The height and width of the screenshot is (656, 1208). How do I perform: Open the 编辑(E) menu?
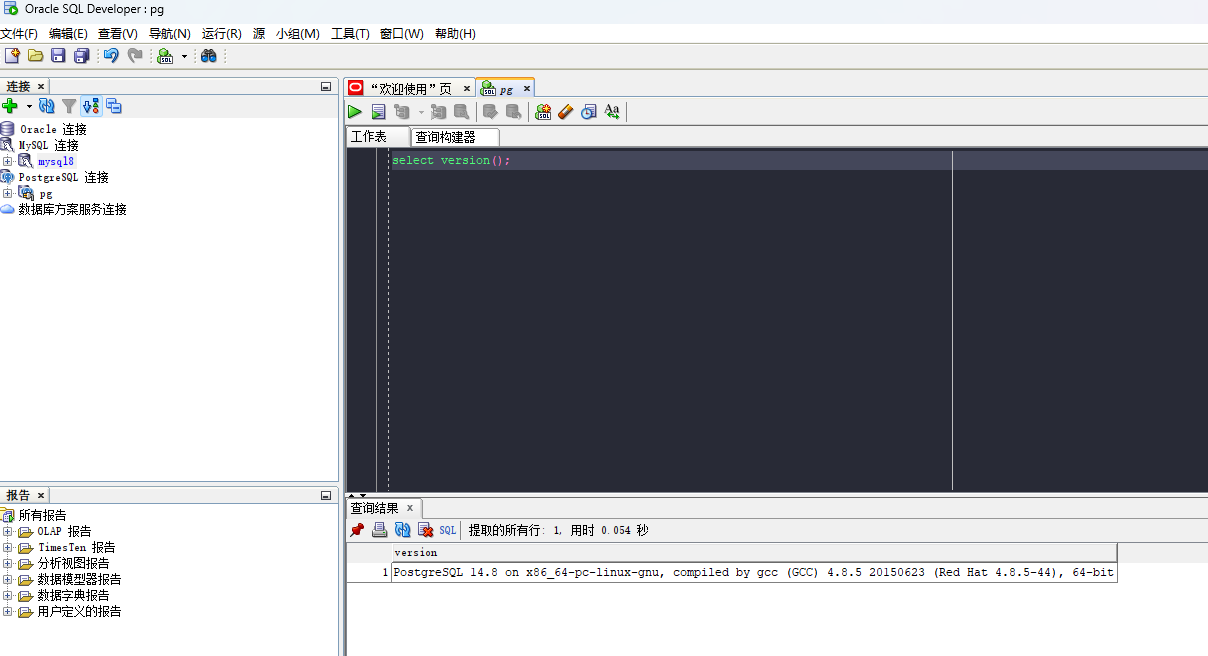click(x=68, y=34)
